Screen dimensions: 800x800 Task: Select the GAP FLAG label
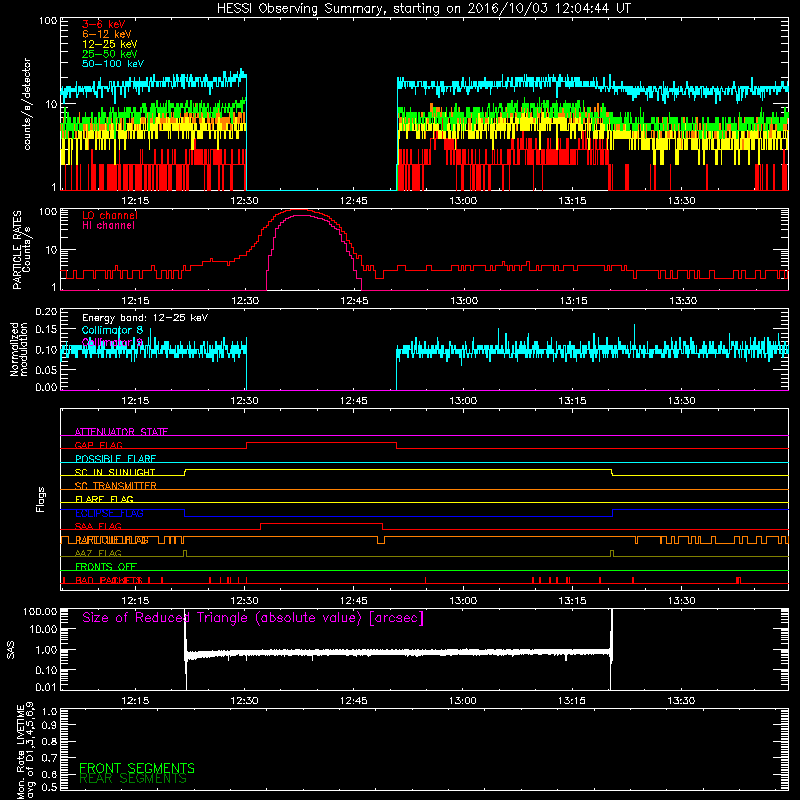click(98, 445)
